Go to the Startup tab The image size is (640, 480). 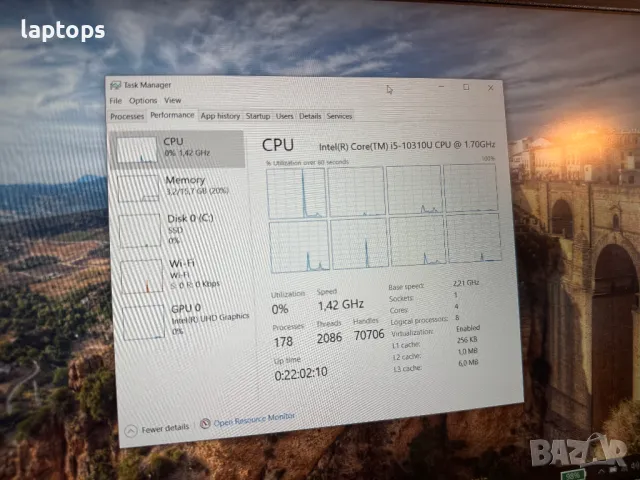[x=258, y=116]
